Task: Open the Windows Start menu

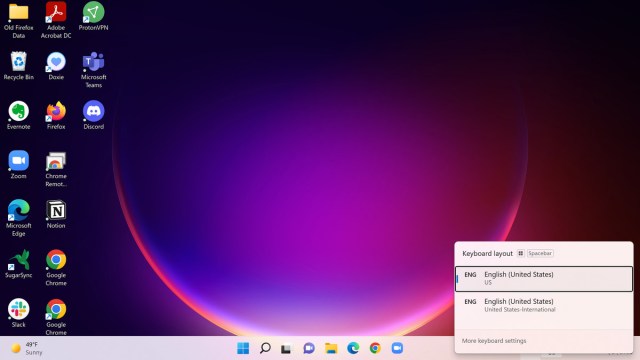Action: [243, 348]
